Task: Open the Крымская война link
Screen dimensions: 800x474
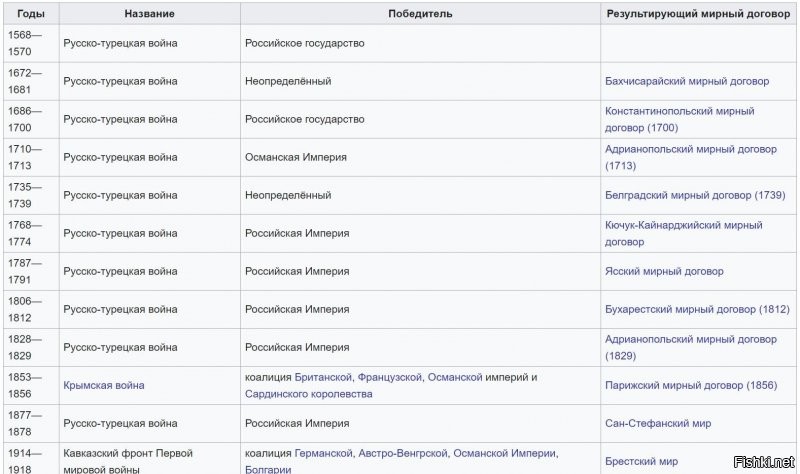Action: pos(104,385)
